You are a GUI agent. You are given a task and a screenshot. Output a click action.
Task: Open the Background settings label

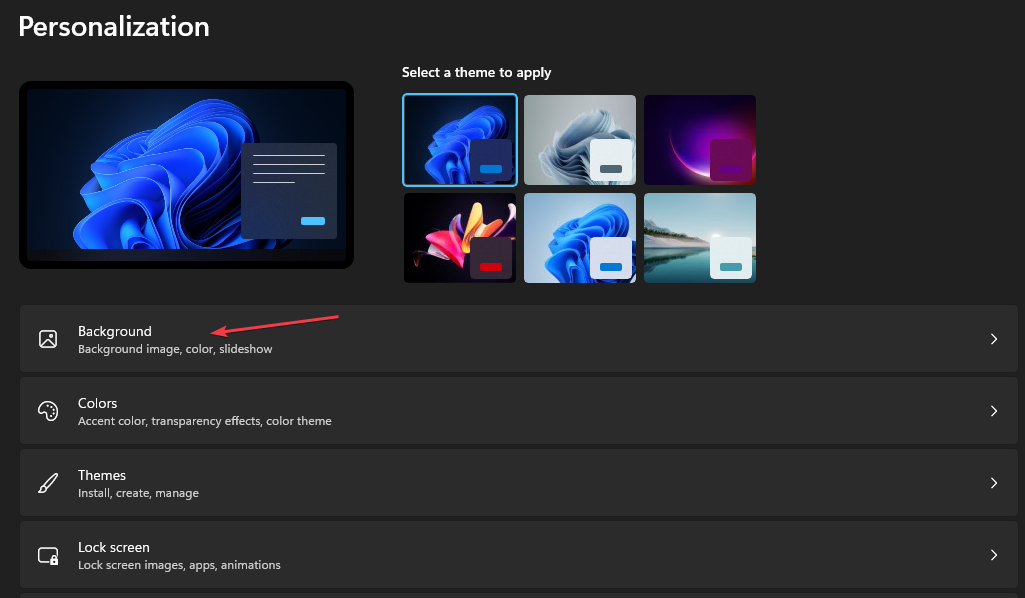tap(114, 331)
